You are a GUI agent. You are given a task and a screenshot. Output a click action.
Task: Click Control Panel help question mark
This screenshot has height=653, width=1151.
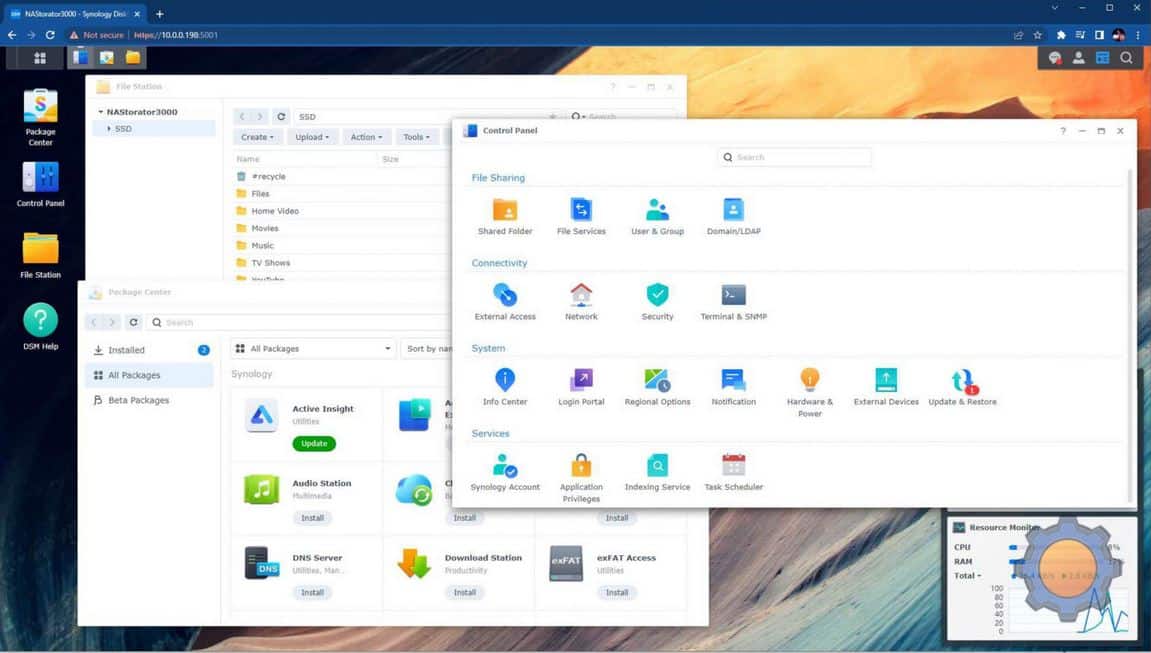click(1062, 131)
